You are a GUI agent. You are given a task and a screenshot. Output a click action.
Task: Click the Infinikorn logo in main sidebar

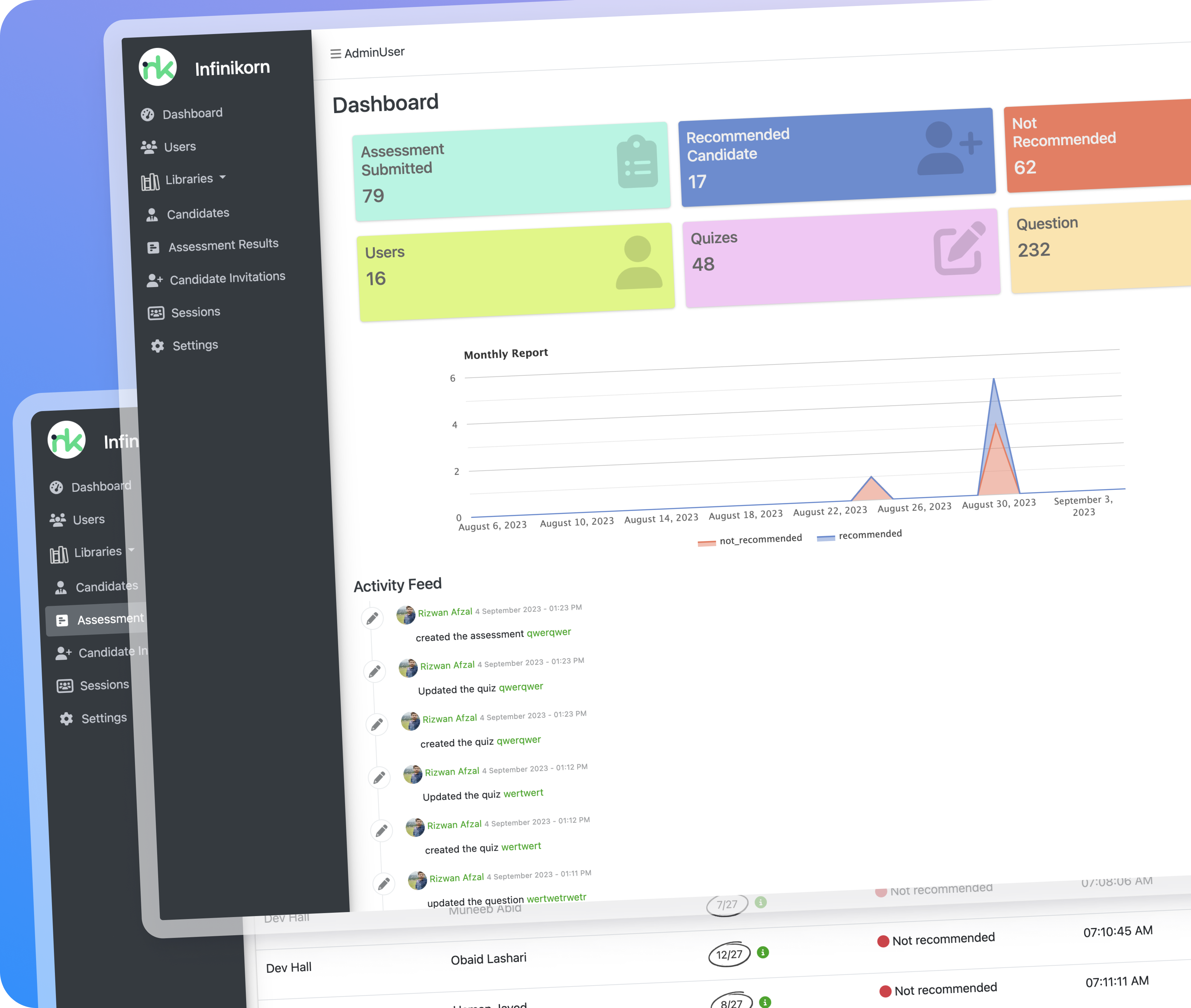[x=158, y=67]
